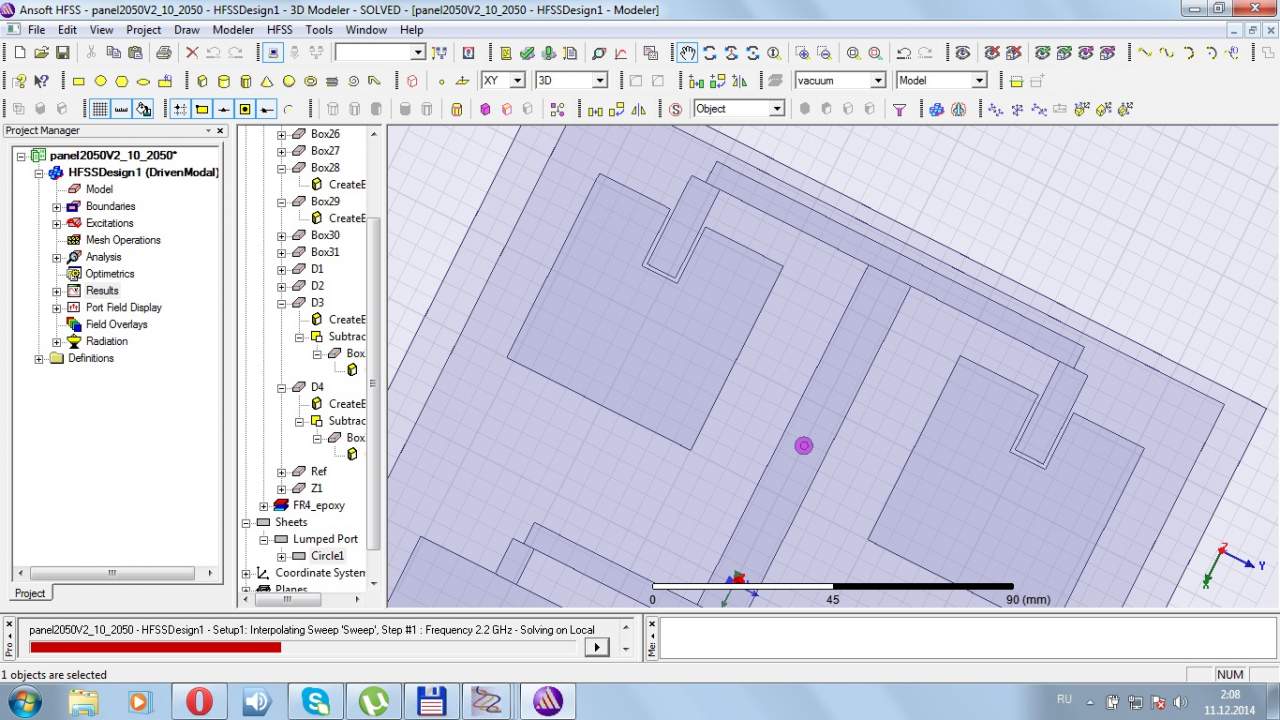1280x720 pixels.
Task: Open Opera browser from the taskbar
Action: pos(199,701)
